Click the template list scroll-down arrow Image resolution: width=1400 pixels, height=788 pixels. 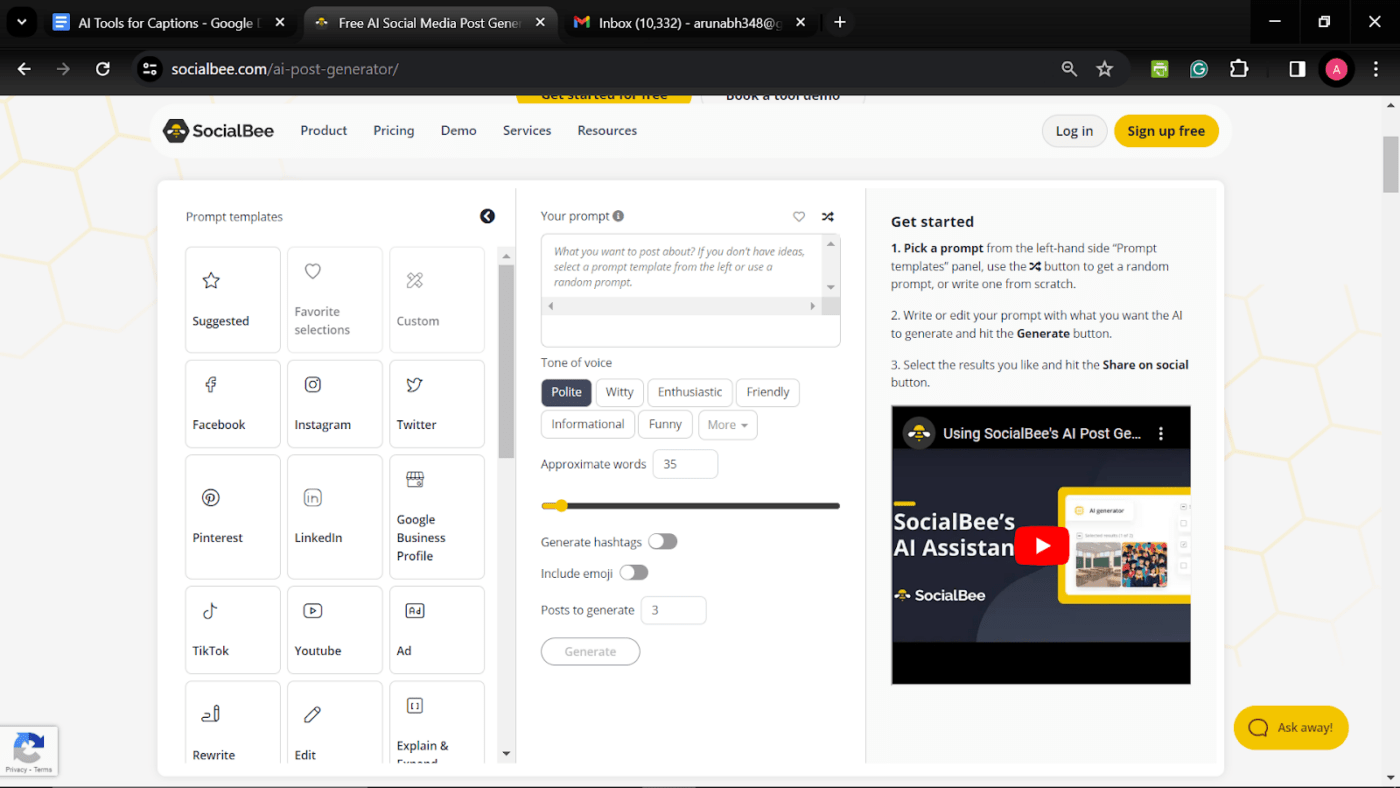click(506, 754)
